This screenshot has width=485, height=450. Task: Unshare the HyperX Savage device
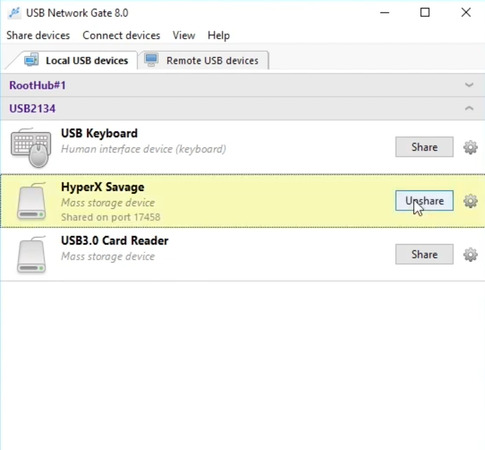424,201
